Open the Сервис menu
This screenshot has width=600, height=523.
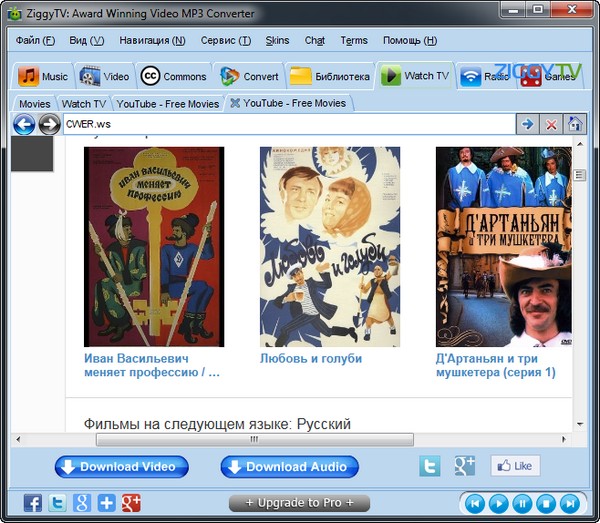click(x=225, y=41)
